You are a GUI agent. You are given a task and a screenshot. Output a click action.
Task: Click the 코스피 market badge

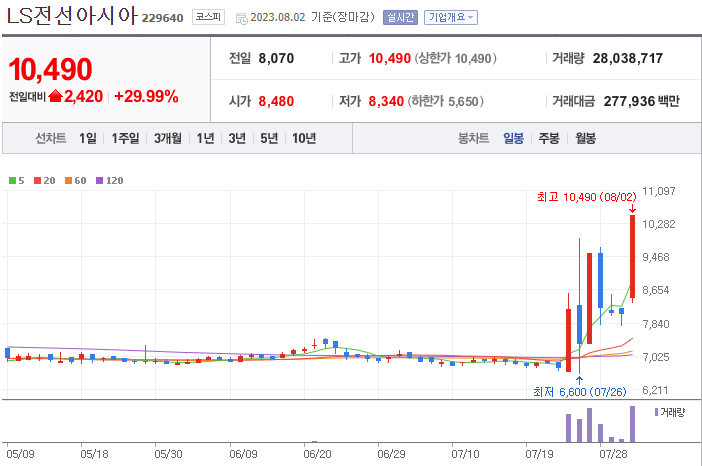(208, 17)
